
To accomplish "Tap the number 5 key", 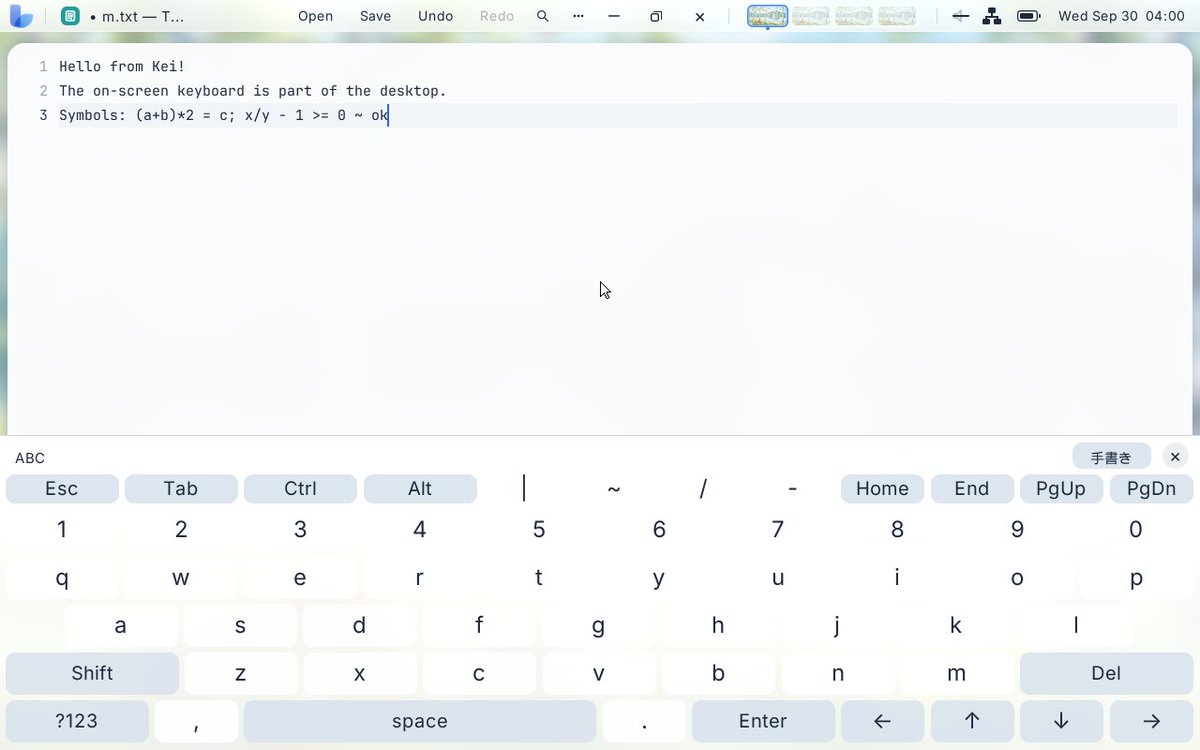I will pyautogui.click(x=539, y=530).
